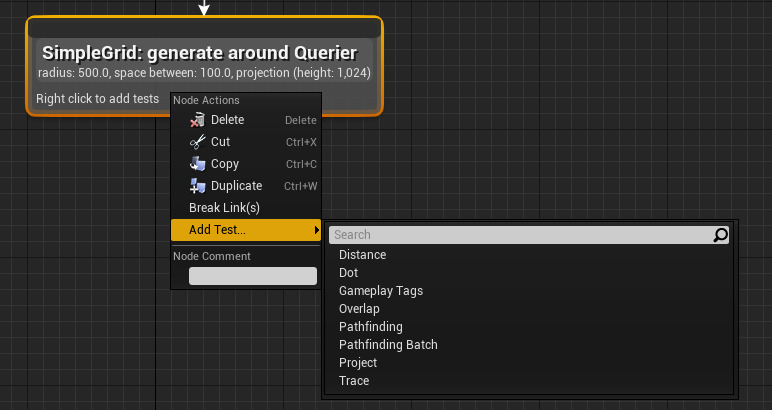
Task: Click the Delete icon with red X
Action: point(197,120)
